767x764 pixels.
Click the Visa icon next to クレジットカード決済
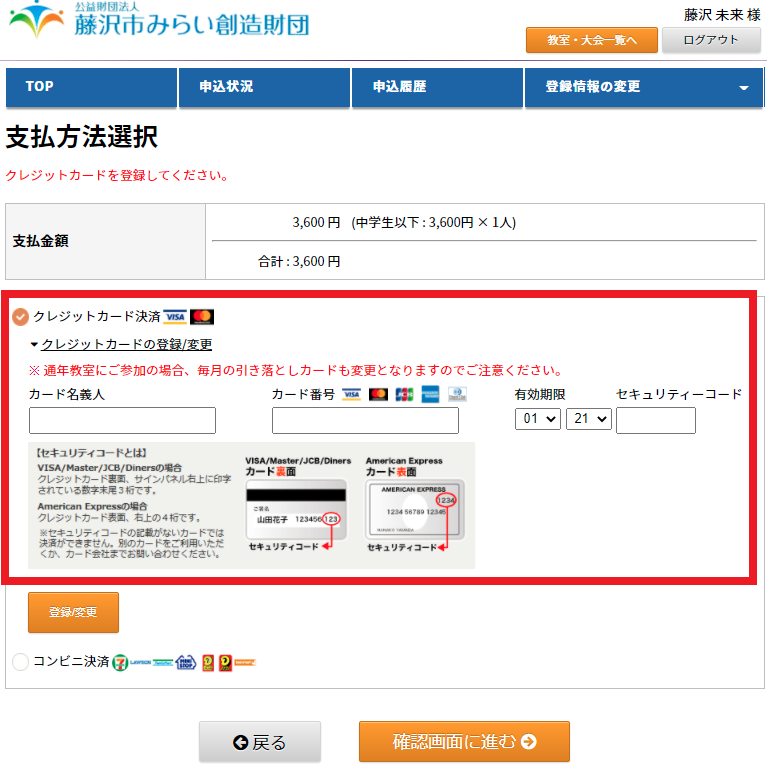click(x=175, y=317)
